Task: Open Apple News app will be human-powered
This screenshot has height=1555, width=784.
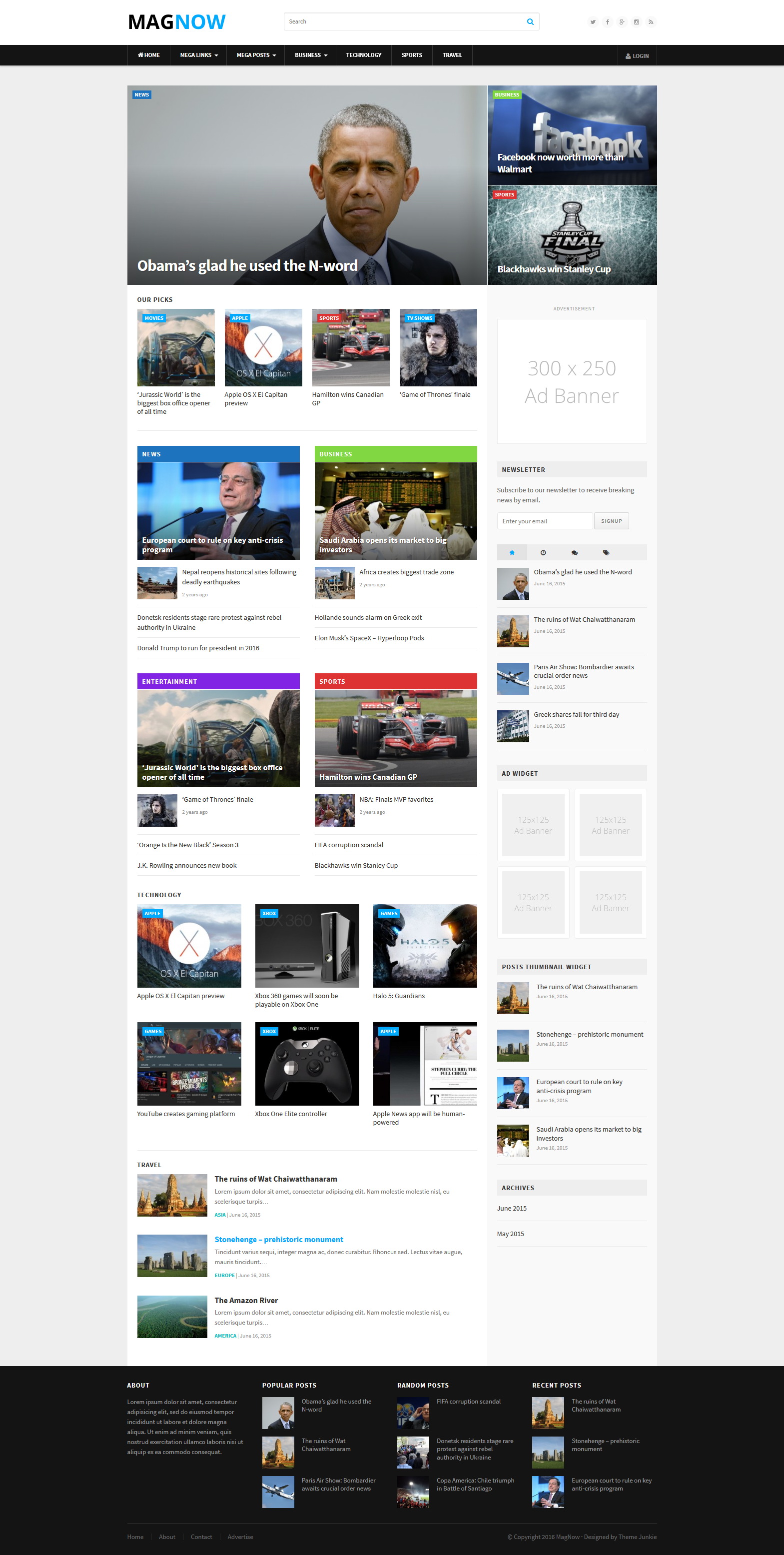Action: coord(419,1118)
